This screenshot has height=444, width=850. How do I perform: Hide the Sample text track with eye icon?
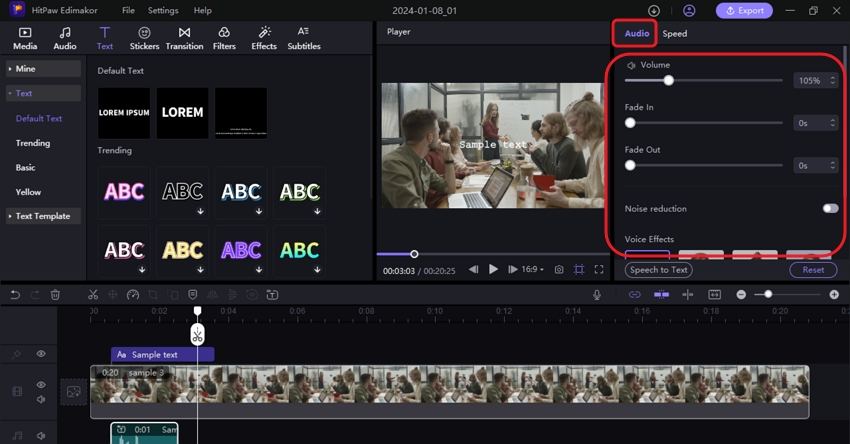(x=41, y=354)
